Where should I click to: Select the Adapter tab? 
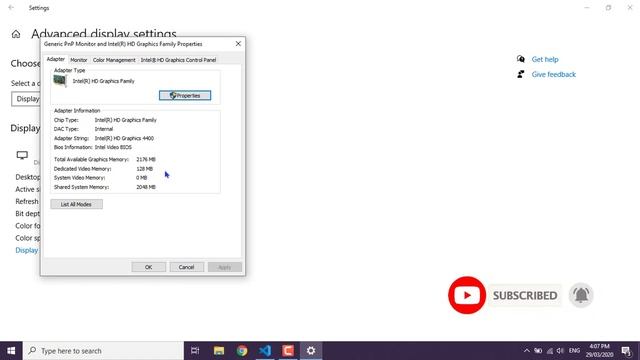pos(56,59)
